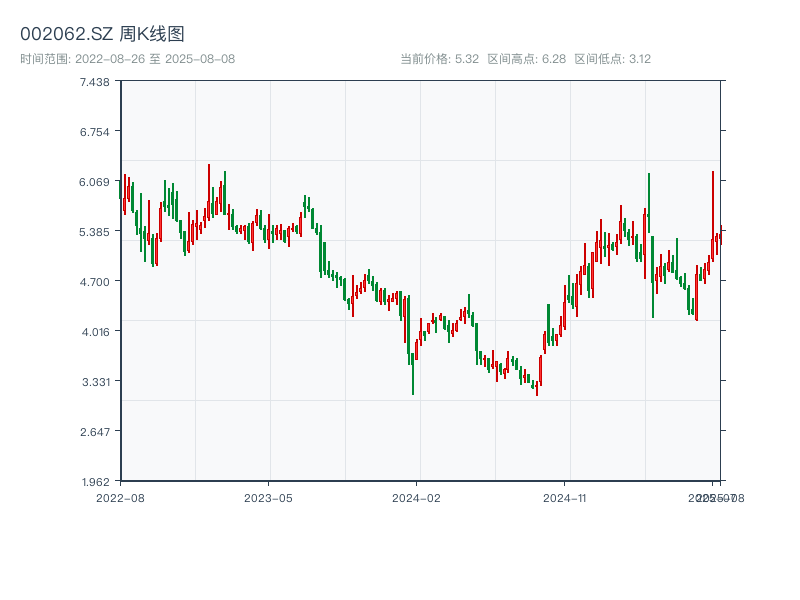Viewport: 800px width, 600px height.
Task: Select the 2024-02 date axis label
Action: click(x=416, y=497)
